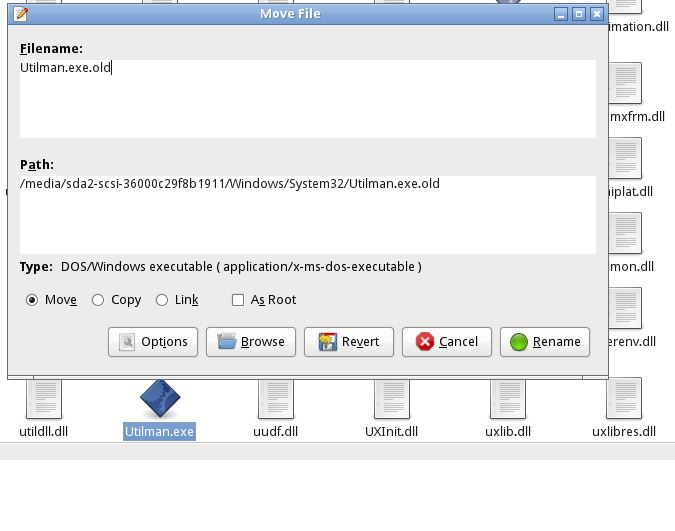Click inside the Filename text box
The image size is (675, 531).
point(308,99)
